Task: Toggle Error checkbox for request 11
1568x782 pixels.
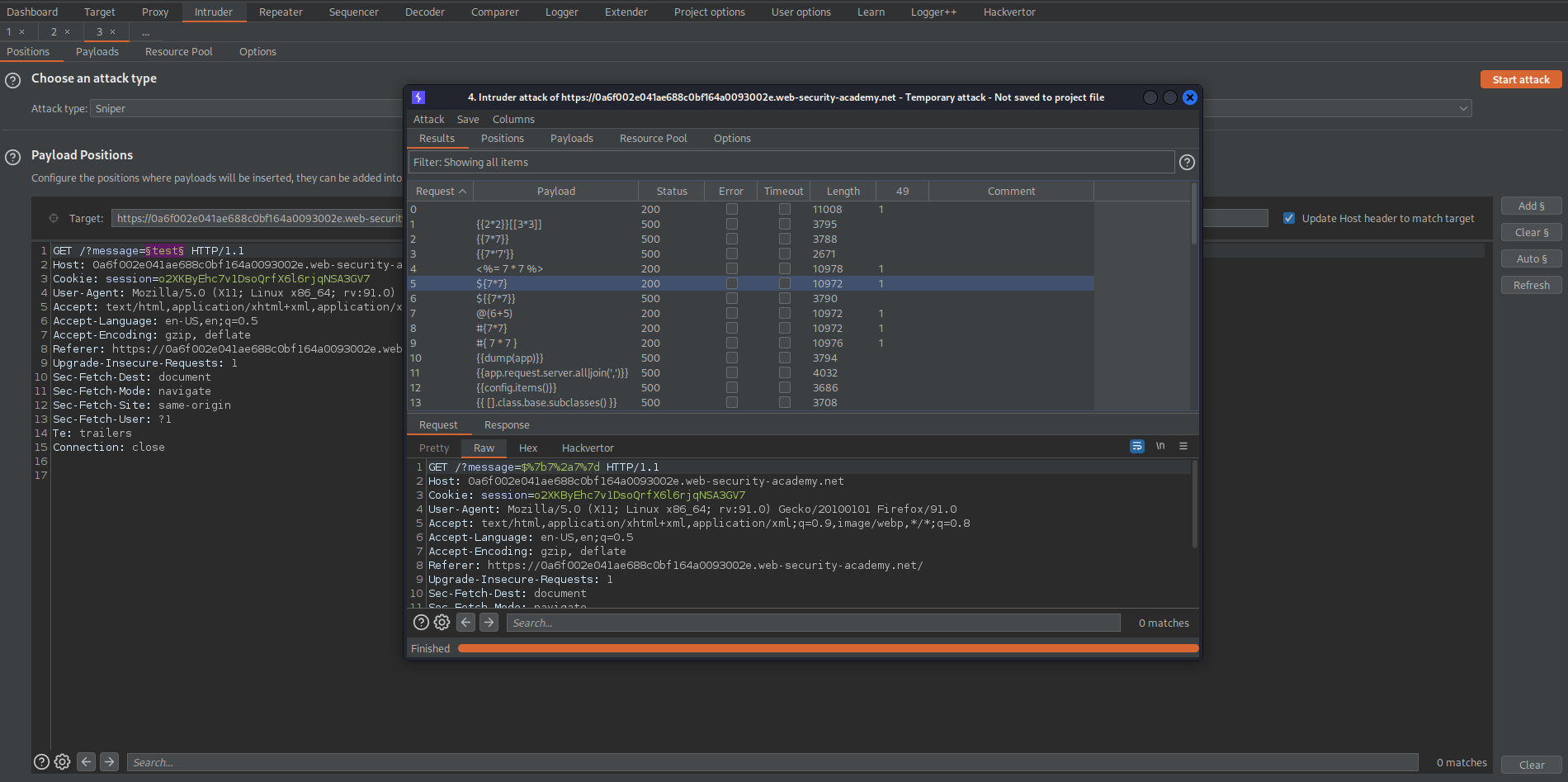Action: pyautogui.click(x=732, y=373)
